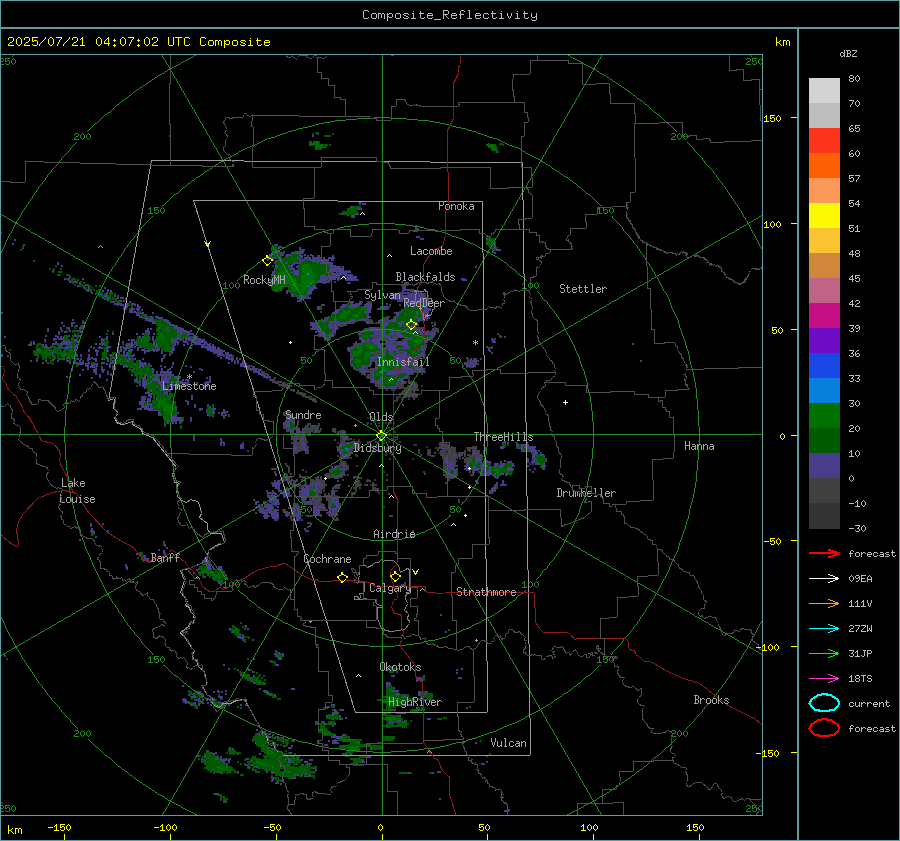Click the yellow diamond marker near RockyMH
Screen dimensions: 900x841
tap(267, 261)
